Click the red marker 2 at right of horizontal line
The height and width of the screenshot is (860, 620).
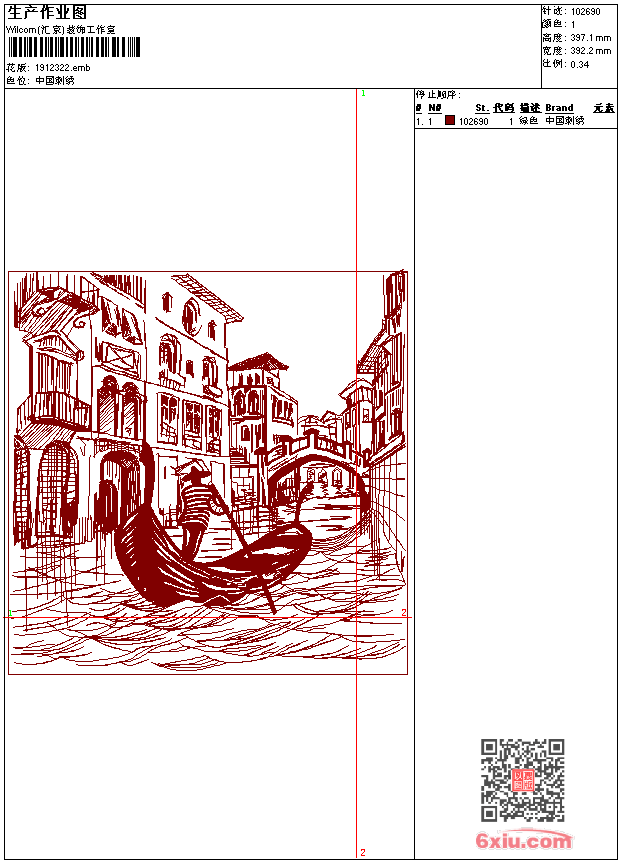[404, 612]
